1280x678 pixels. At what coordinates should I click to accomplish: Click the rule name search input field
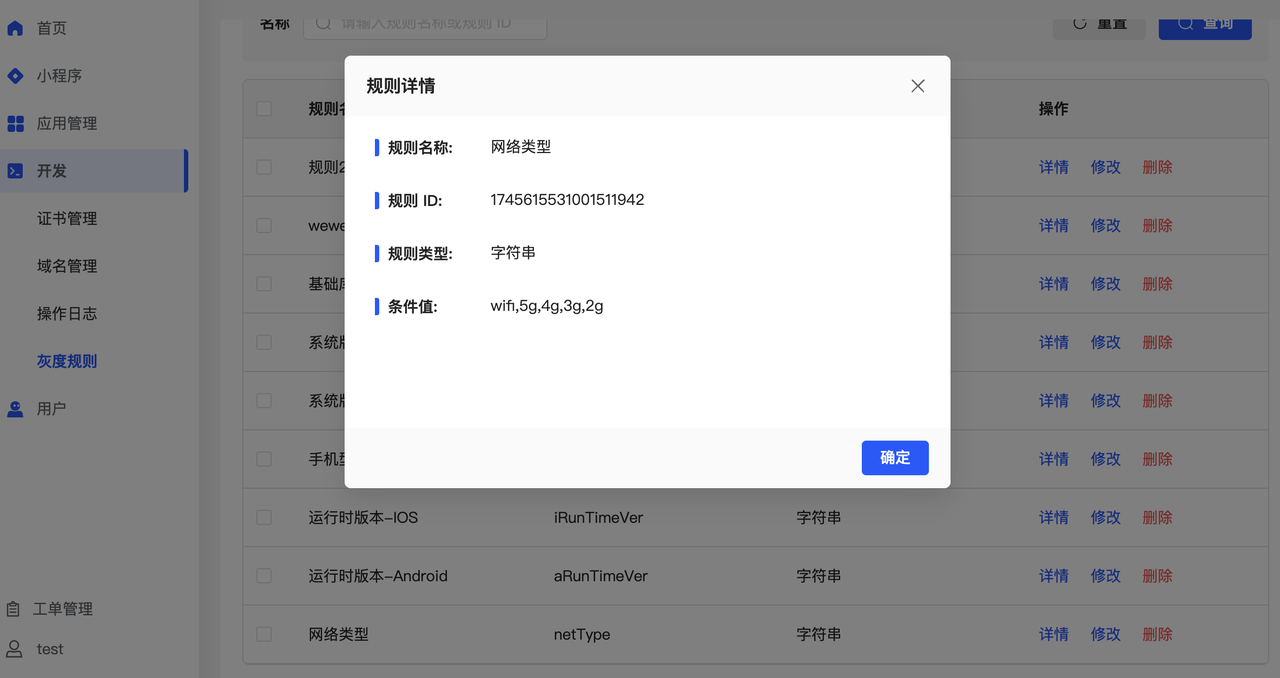pyautogui.click(x=430, y=23)
